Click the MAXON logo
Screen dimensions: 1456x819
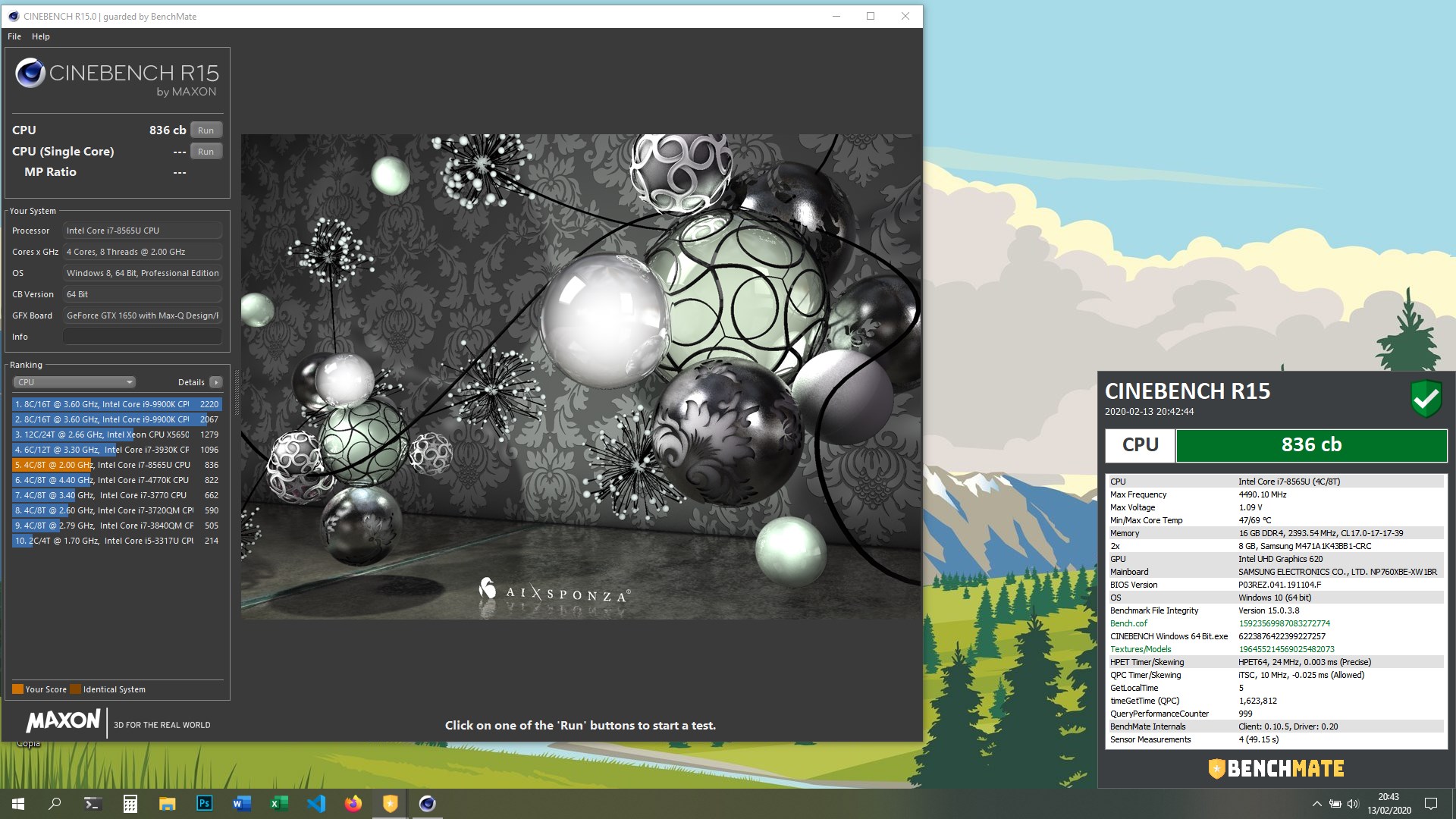click(64, 720)
